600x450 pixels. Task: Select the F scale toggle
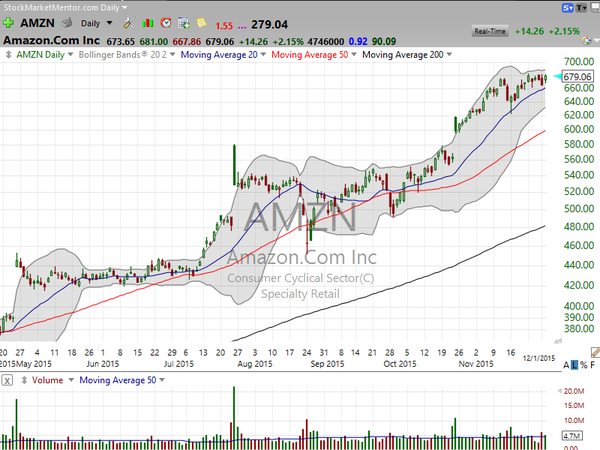coord(593,365)
